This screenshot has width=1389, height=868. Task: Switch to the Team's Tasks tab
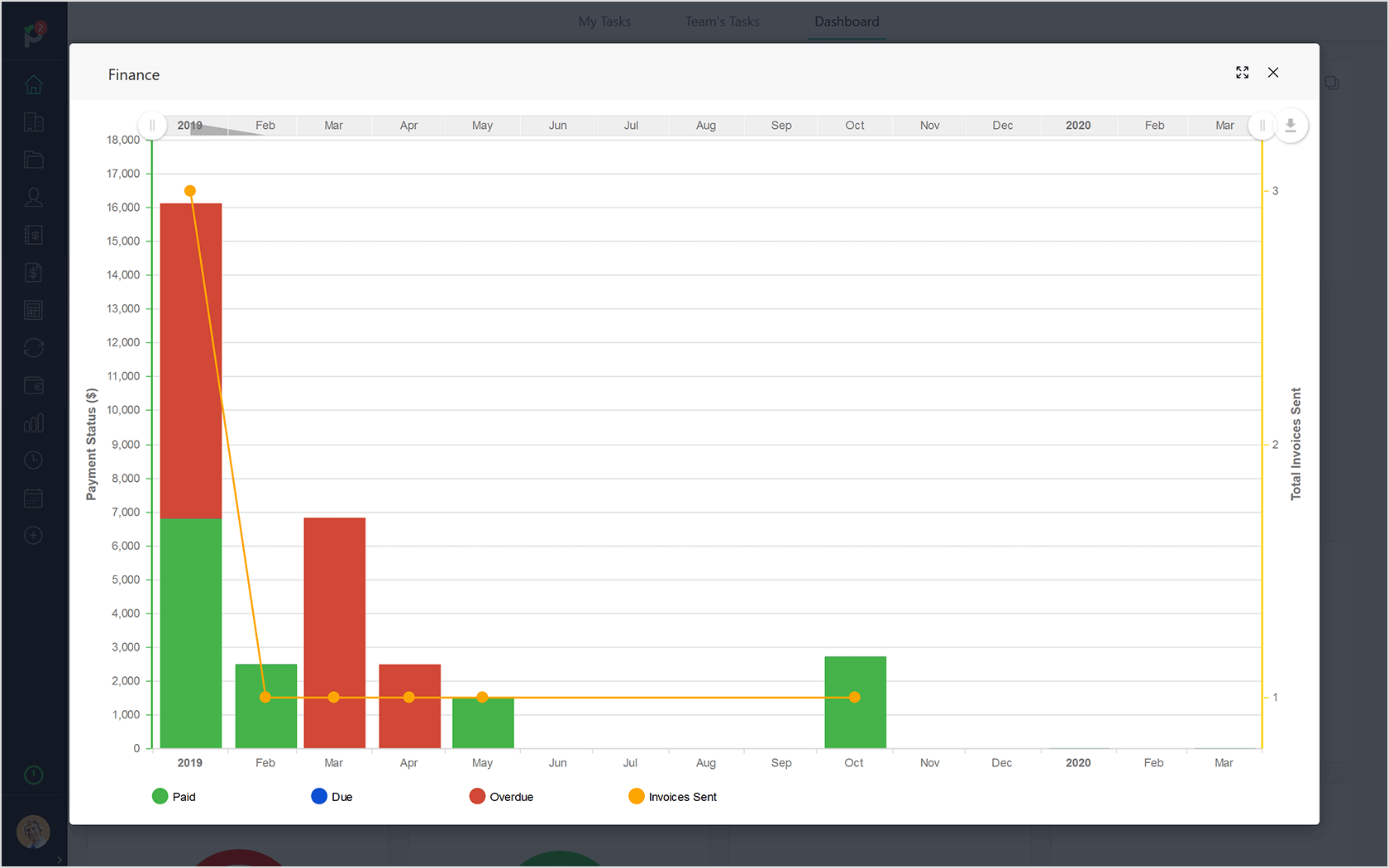[722, 21]
